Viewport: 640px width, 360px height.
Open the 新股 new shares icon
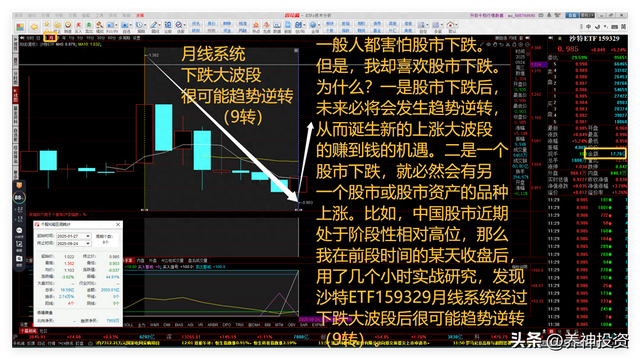click(288, 27)
